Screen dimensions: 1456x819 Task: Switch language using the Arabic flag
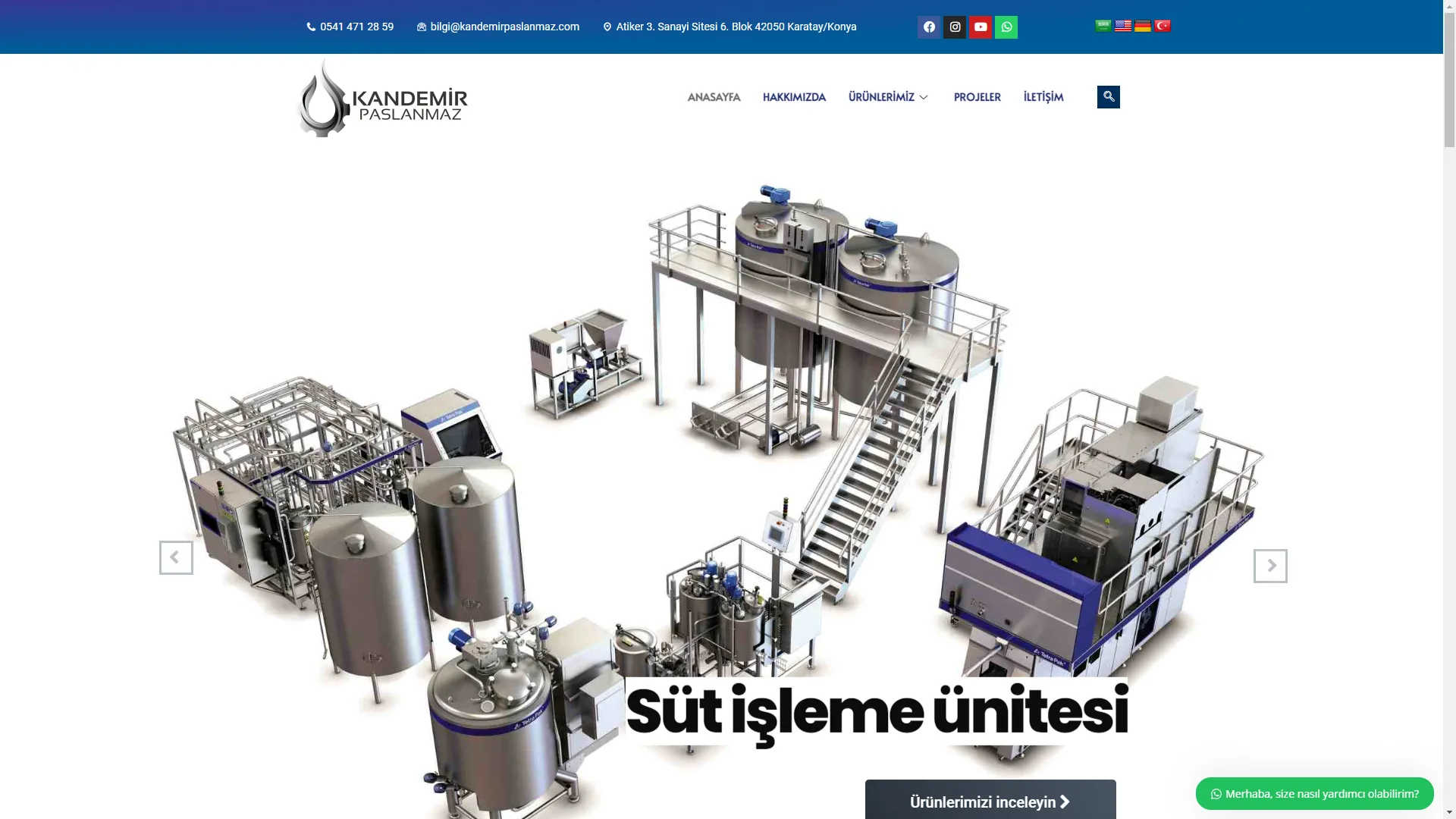pyautogui.click(x=1103, y=26)
